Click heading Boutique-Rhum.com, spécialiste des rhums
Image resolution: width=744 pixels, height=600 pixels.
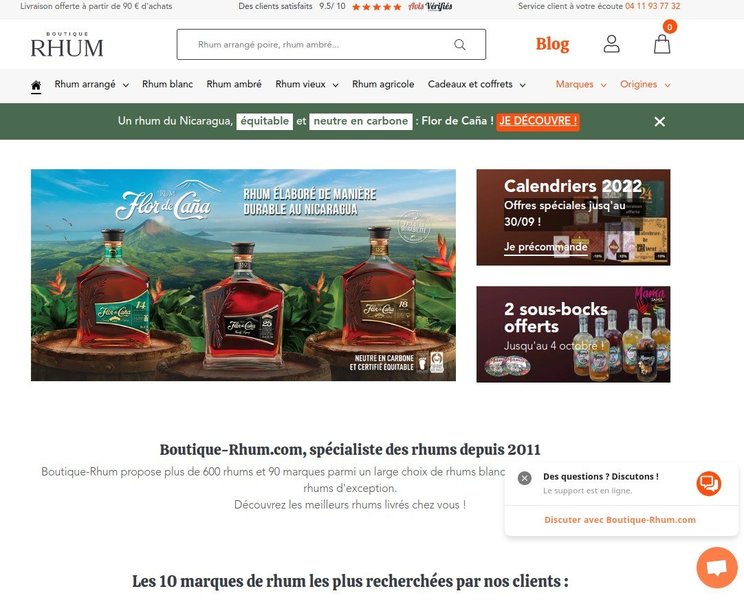click(x=350, y=449)
